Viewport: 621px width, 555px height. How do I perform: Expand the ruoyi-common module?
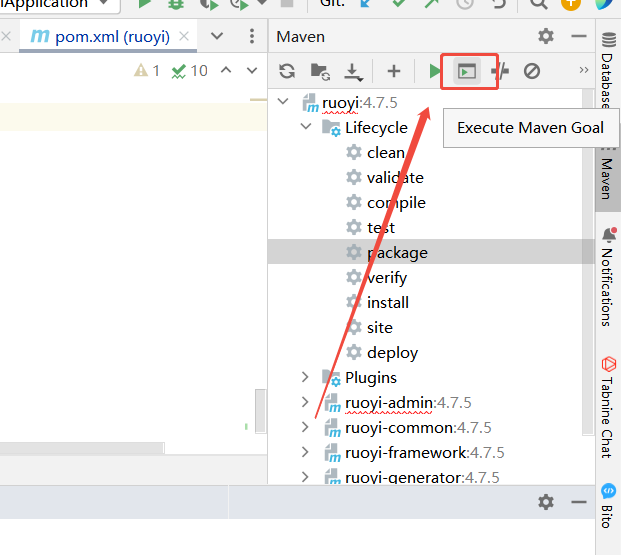coord(305,427)
